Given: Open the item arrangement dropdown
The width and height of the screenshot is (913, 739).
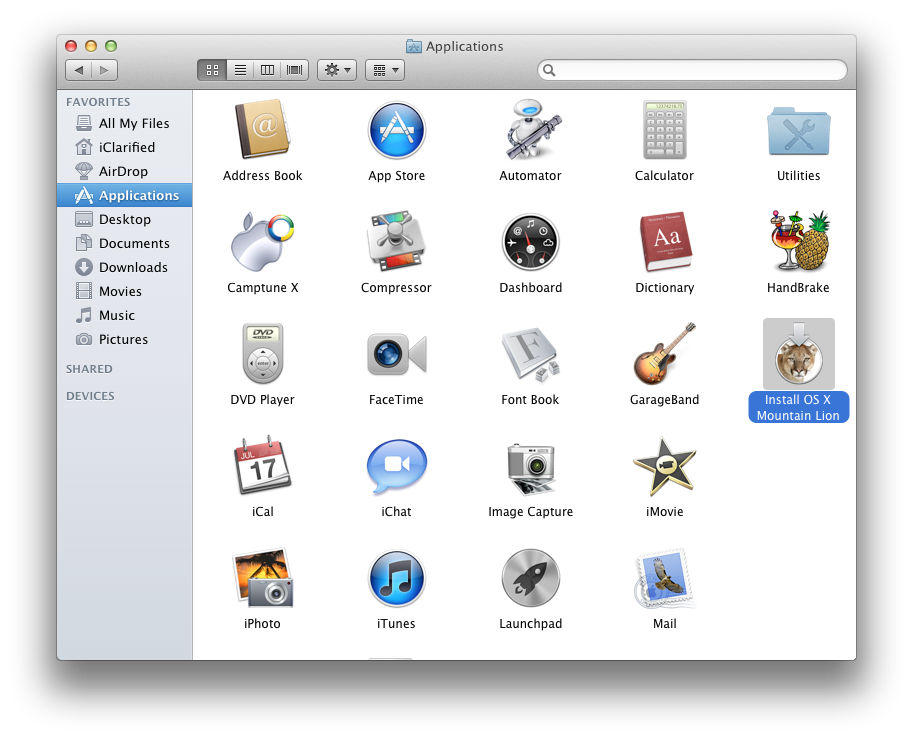Looking at the screenshot, I should pyautogui.click(x=385, y=70).
